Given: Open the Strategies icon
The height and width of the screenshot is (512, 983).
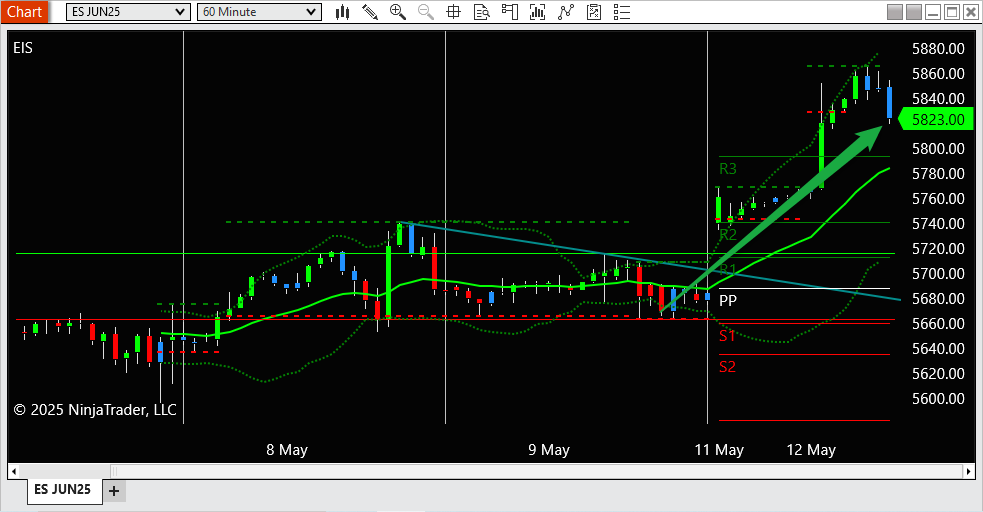Looking at the screenshot, I should coord(594,12).
